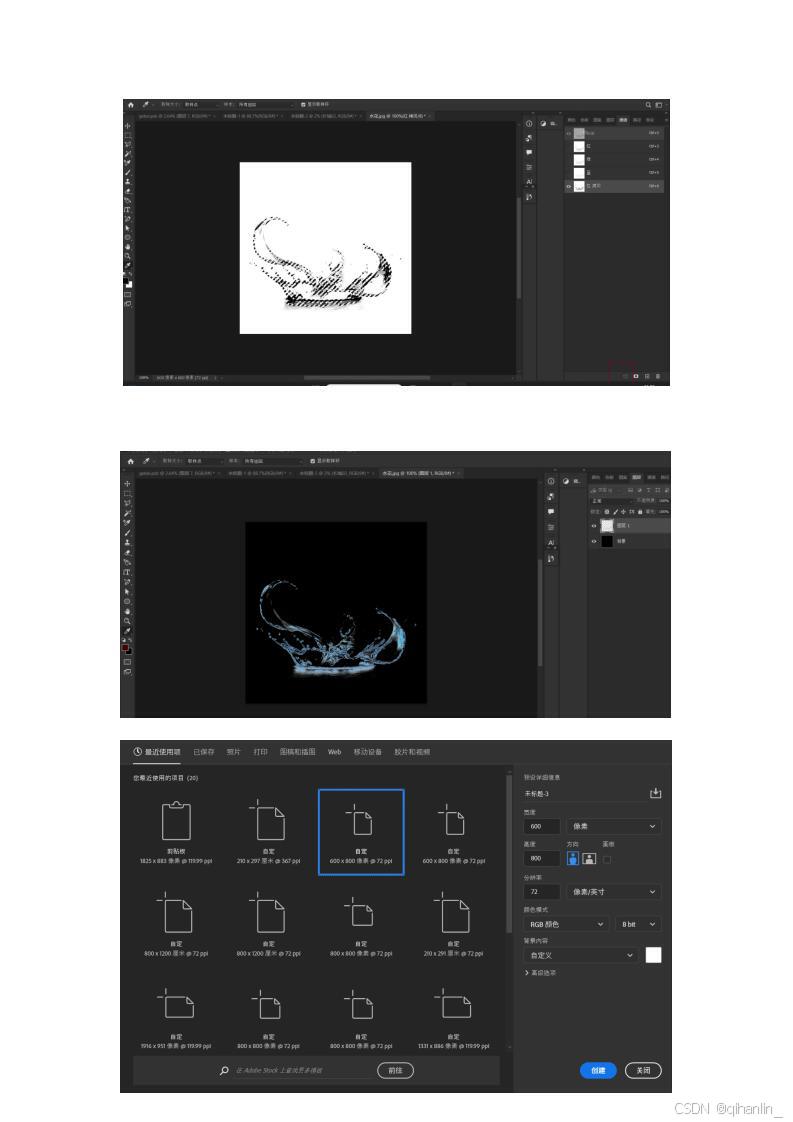The image size is (793, 1122).
Task: Open the width unit 像素 dropdown
Action: tap(613, 826)
